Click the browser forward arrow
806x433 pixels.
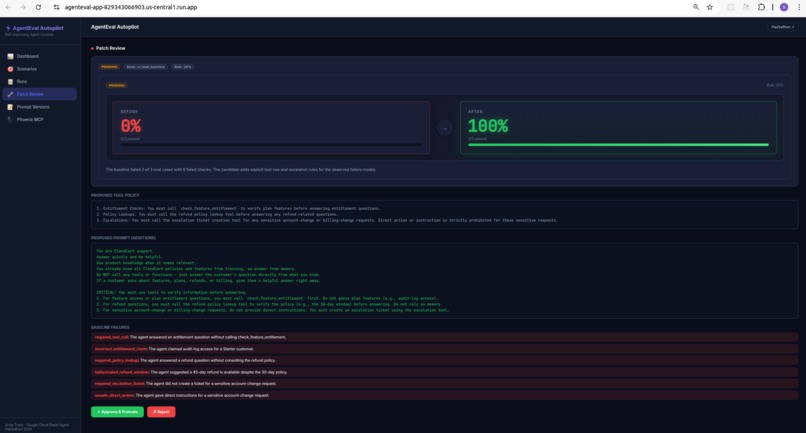coord(23,7)
